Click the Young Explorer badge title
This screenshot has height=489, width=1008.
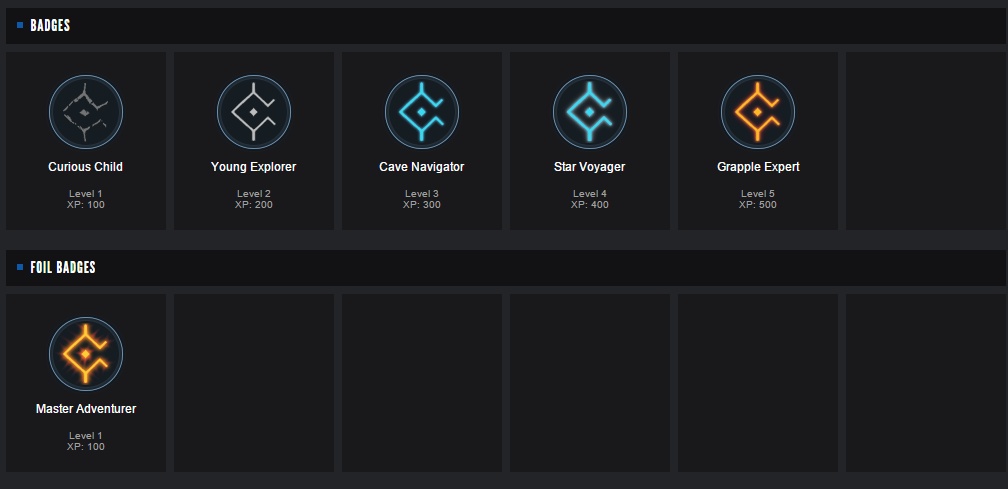pos(254,166)
